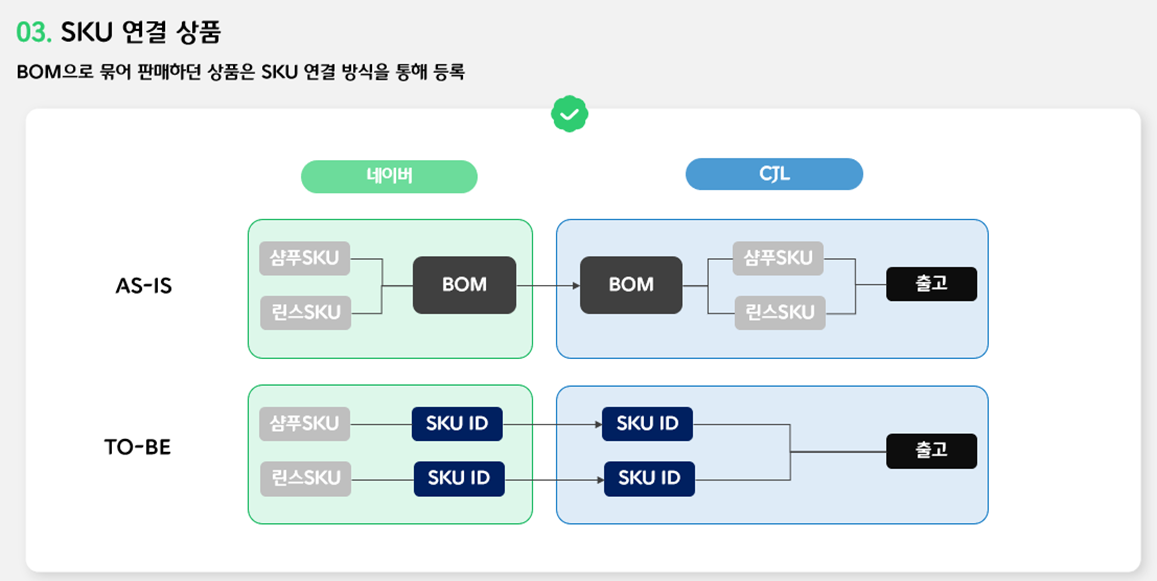
Task: Click 샴푸SKU in the TO-BE 네이버 box
Action: pyautogui.click(x=305, y=424)
